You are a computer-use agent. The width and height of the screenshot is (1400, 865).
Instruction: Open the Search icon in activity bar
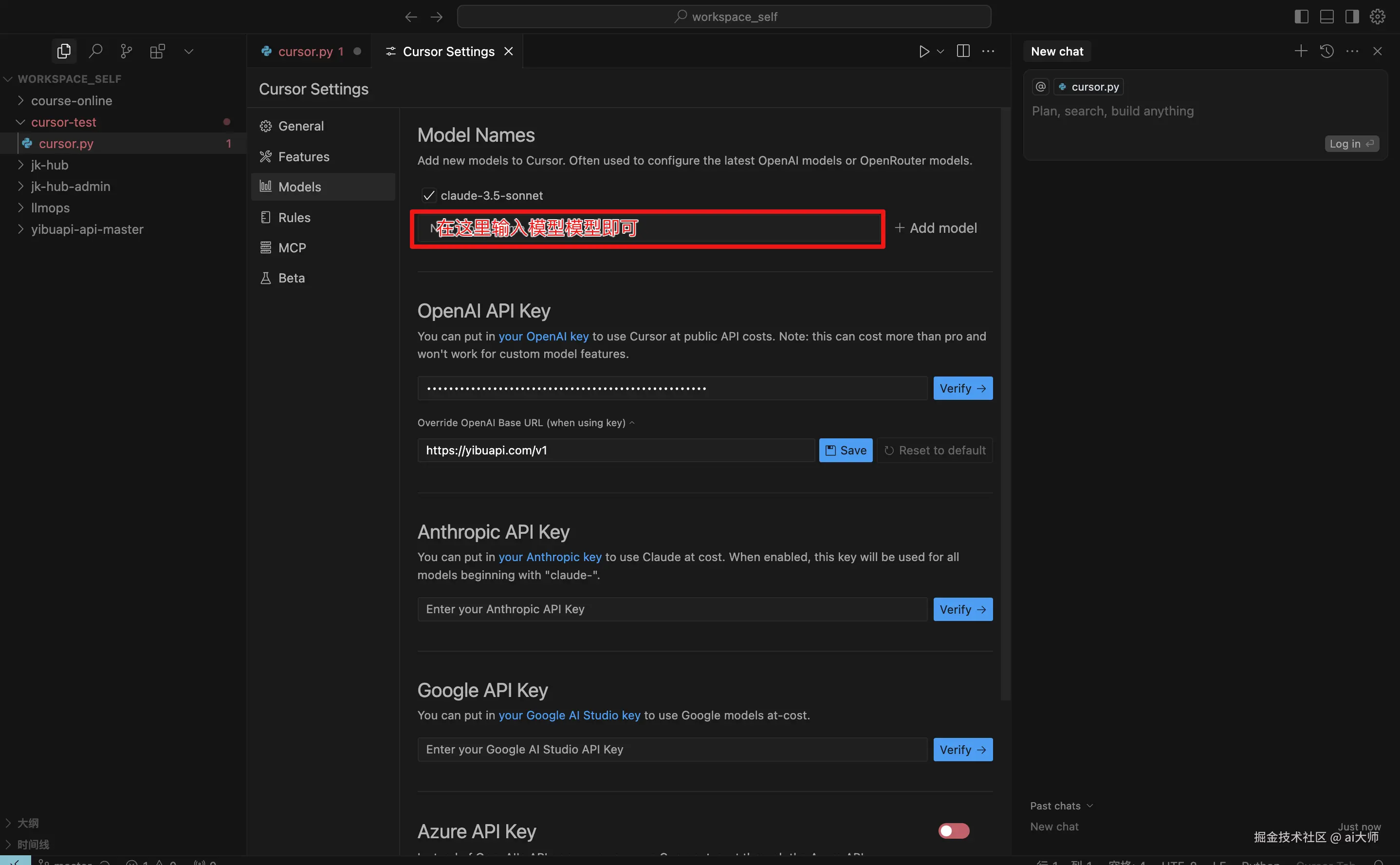(95, 52)
